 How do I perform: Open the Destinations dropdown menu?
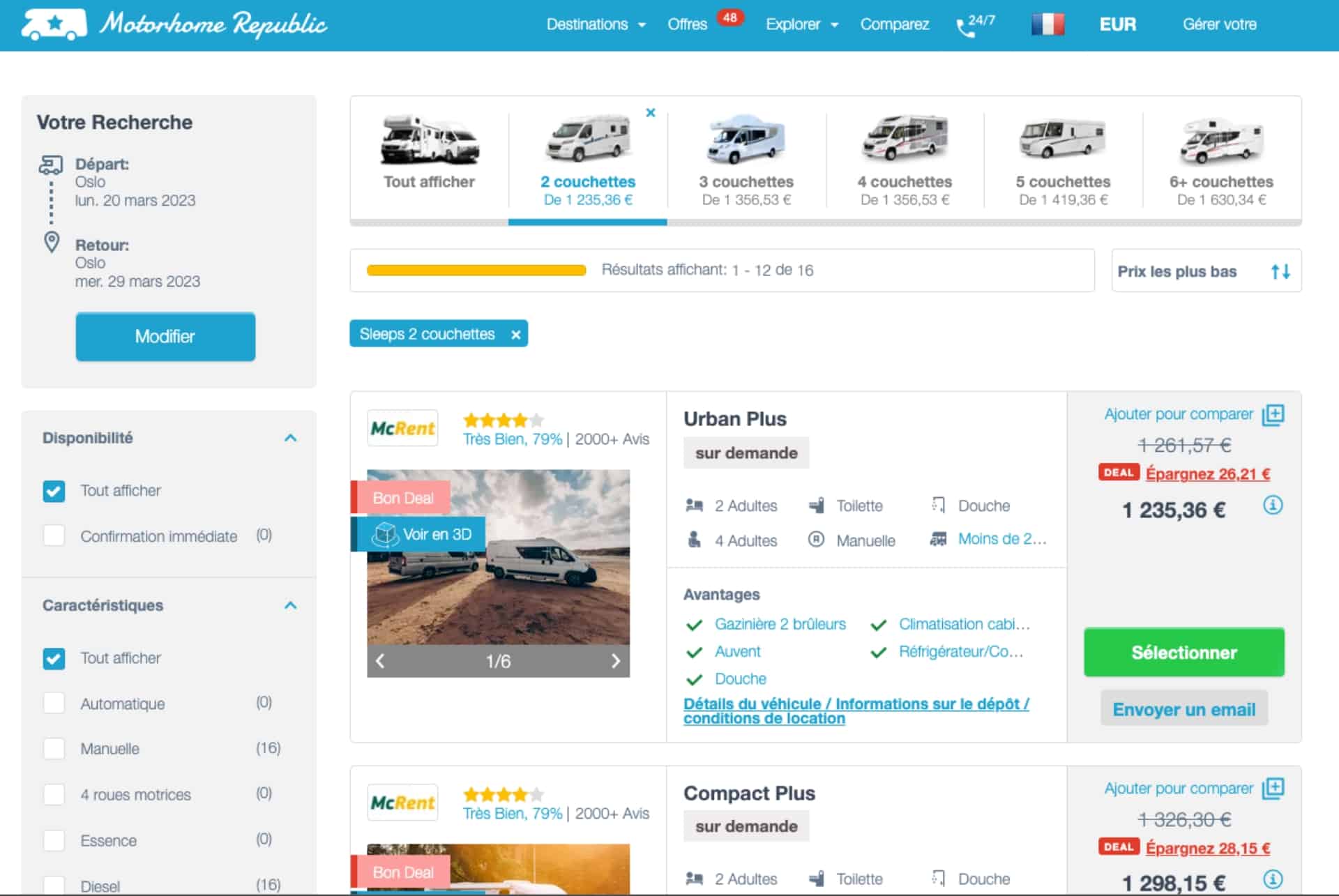596,24
